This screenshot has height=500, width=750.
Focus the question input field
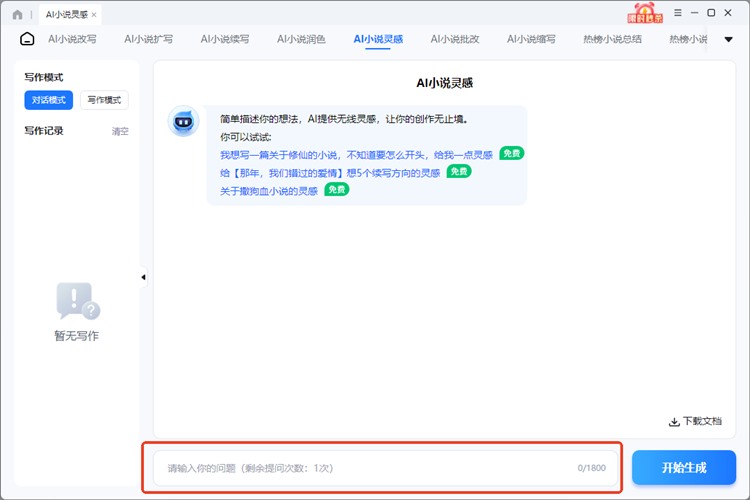pyautogui.click(x=386, y=468)
